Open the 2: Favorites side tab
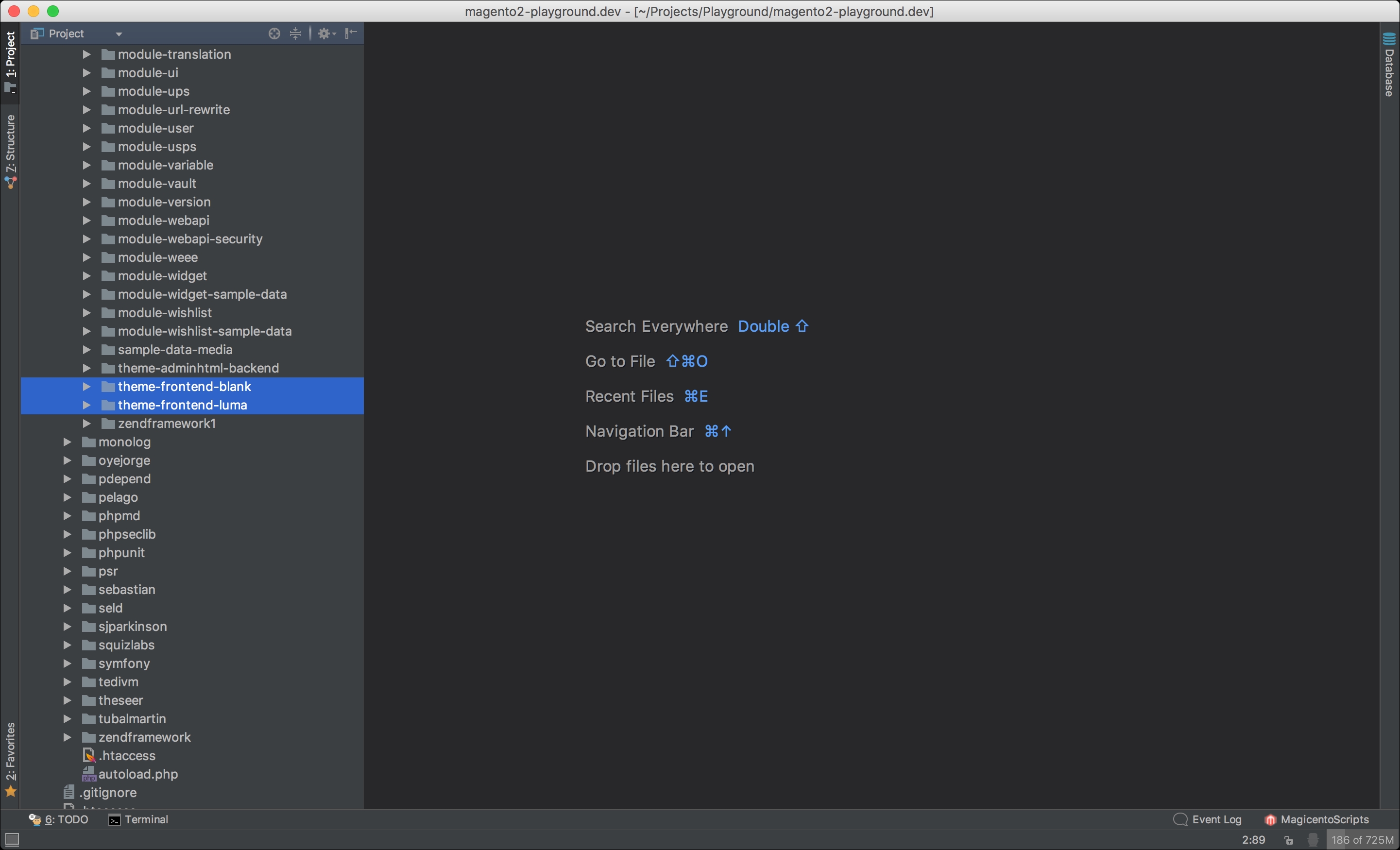Viewport: 1400px width, 850px height. coord(10,759)
